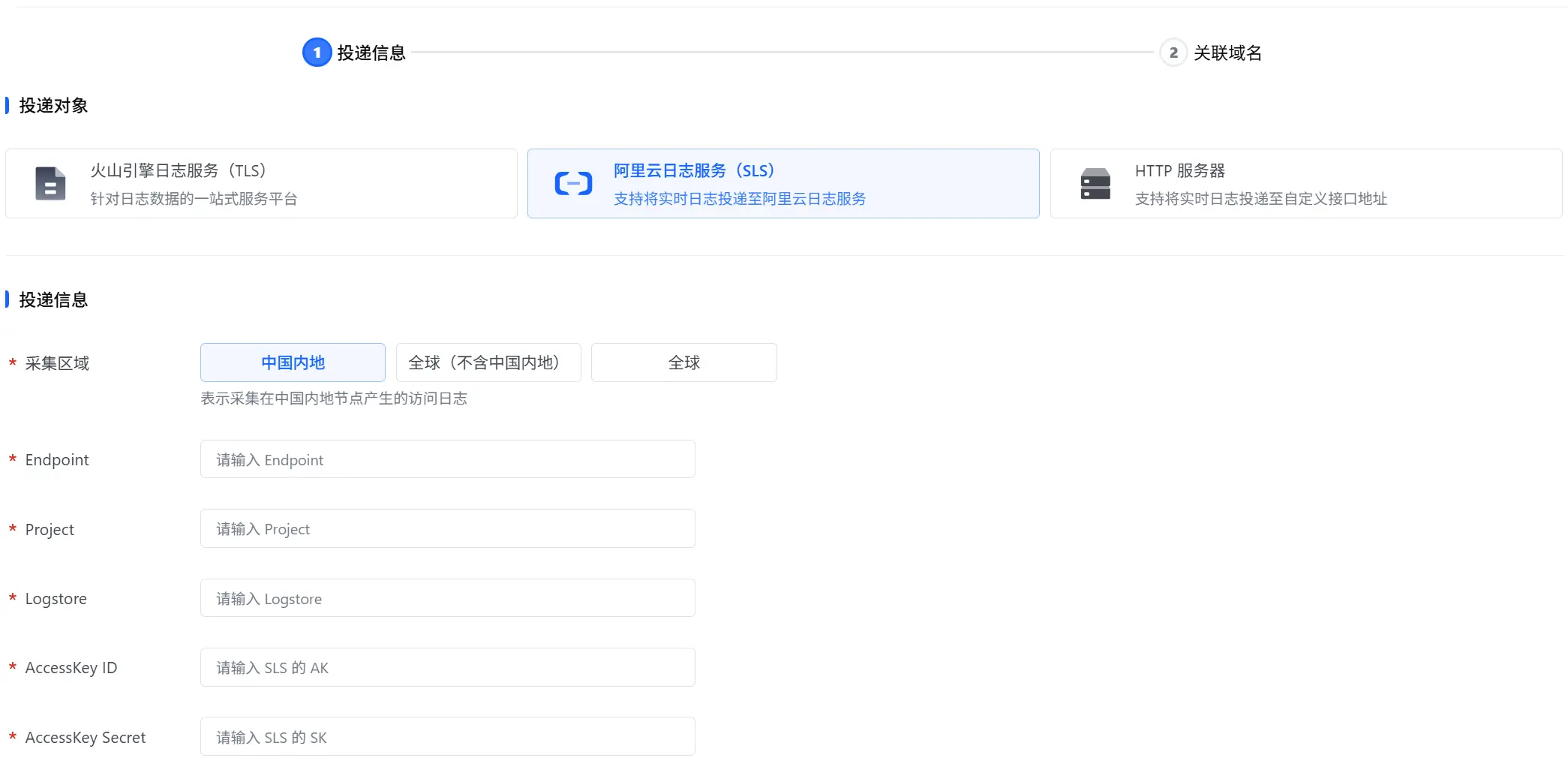Click step 1 circle for 投递信息

[317, 53]
